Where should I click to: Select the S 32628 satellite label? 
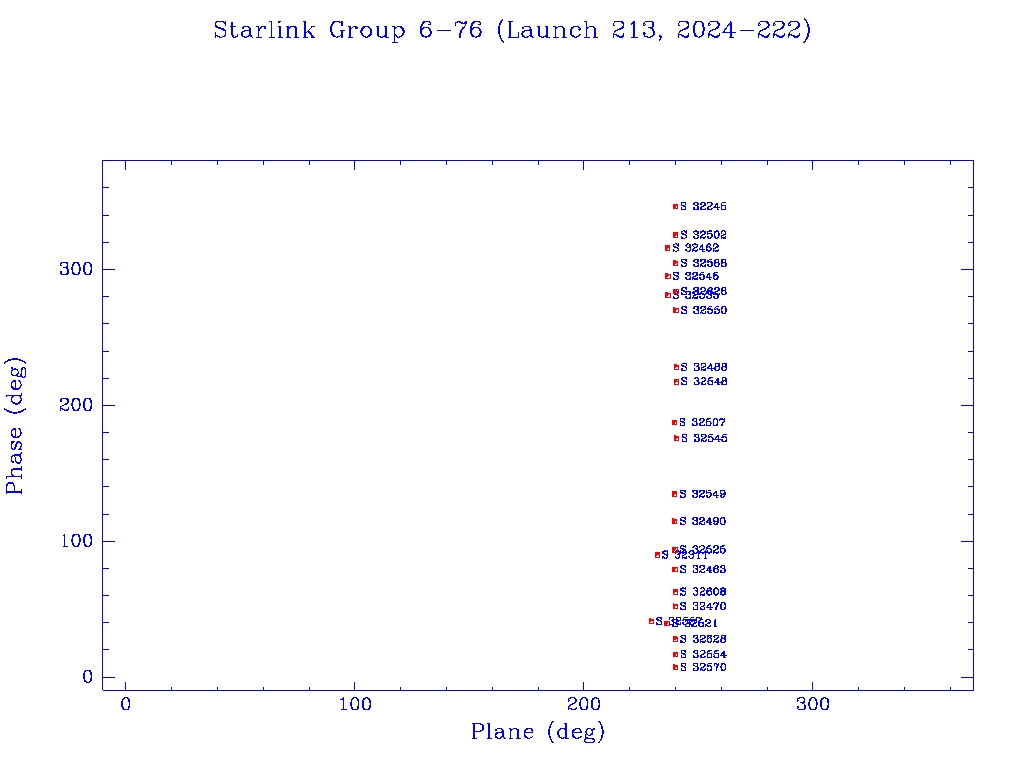click(x=702, y=639)
